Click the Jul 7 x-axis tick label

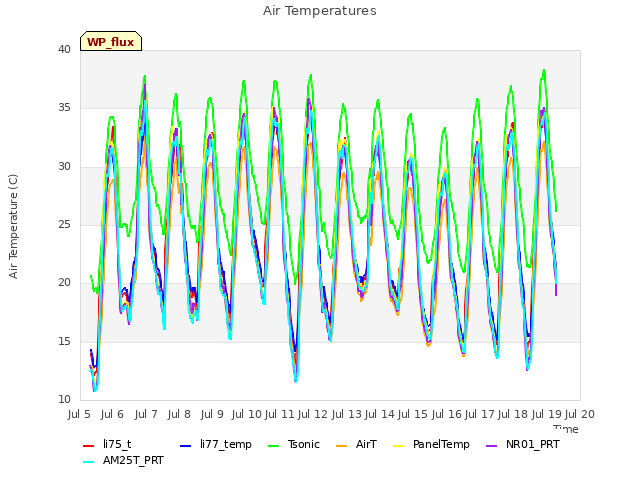pos(146,414)
